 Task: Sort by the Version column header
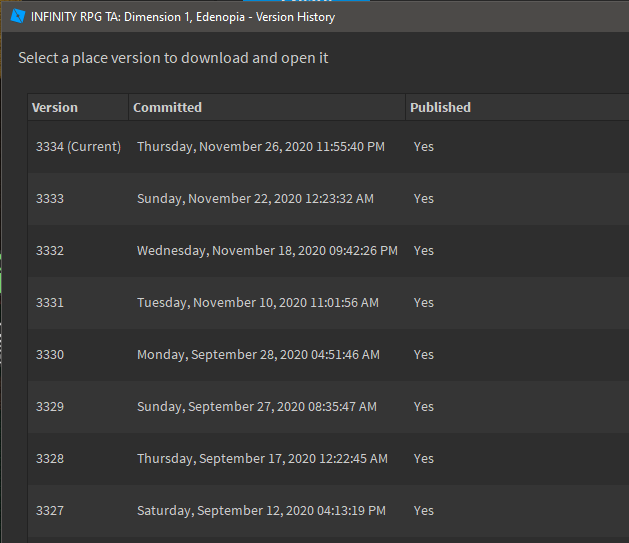click(55, 107)
